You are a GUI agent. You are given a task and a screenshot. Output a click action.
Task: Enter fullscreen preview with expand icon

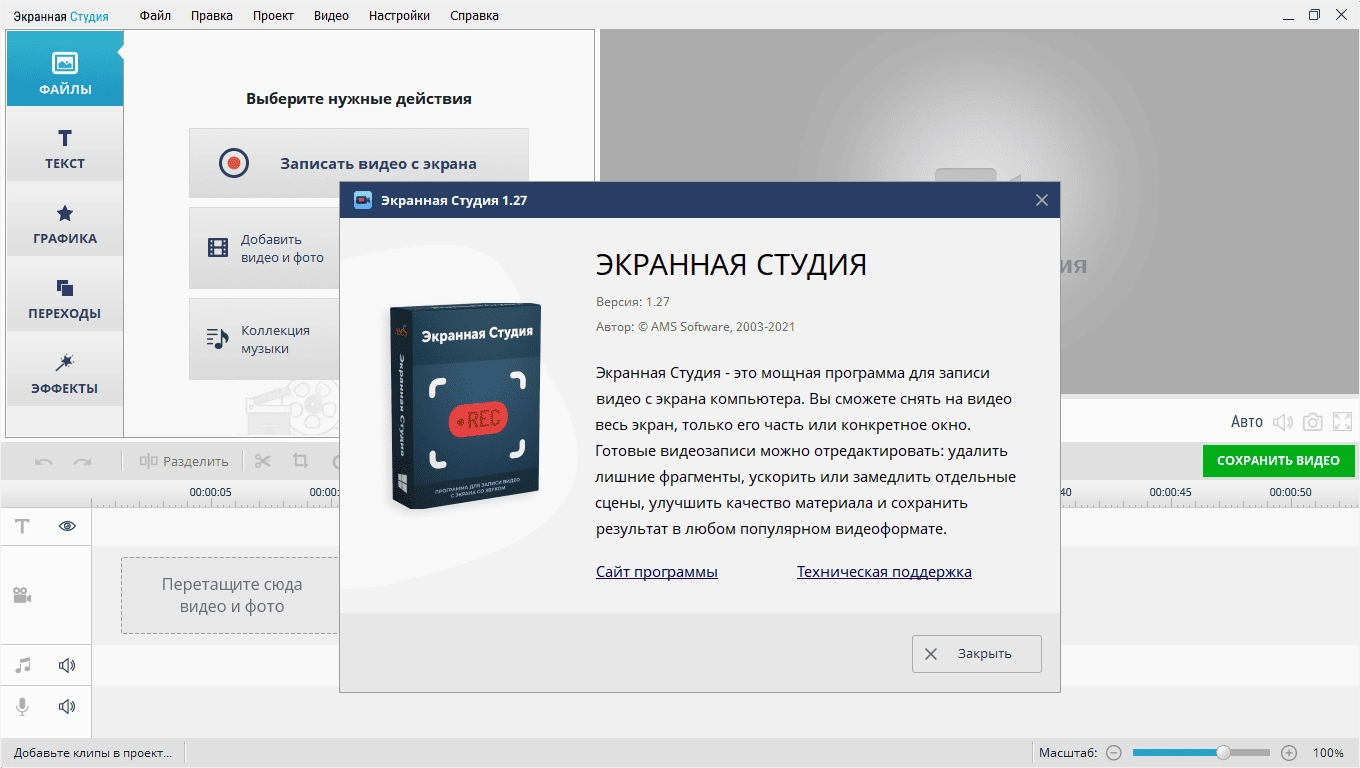click(1342, 422)
